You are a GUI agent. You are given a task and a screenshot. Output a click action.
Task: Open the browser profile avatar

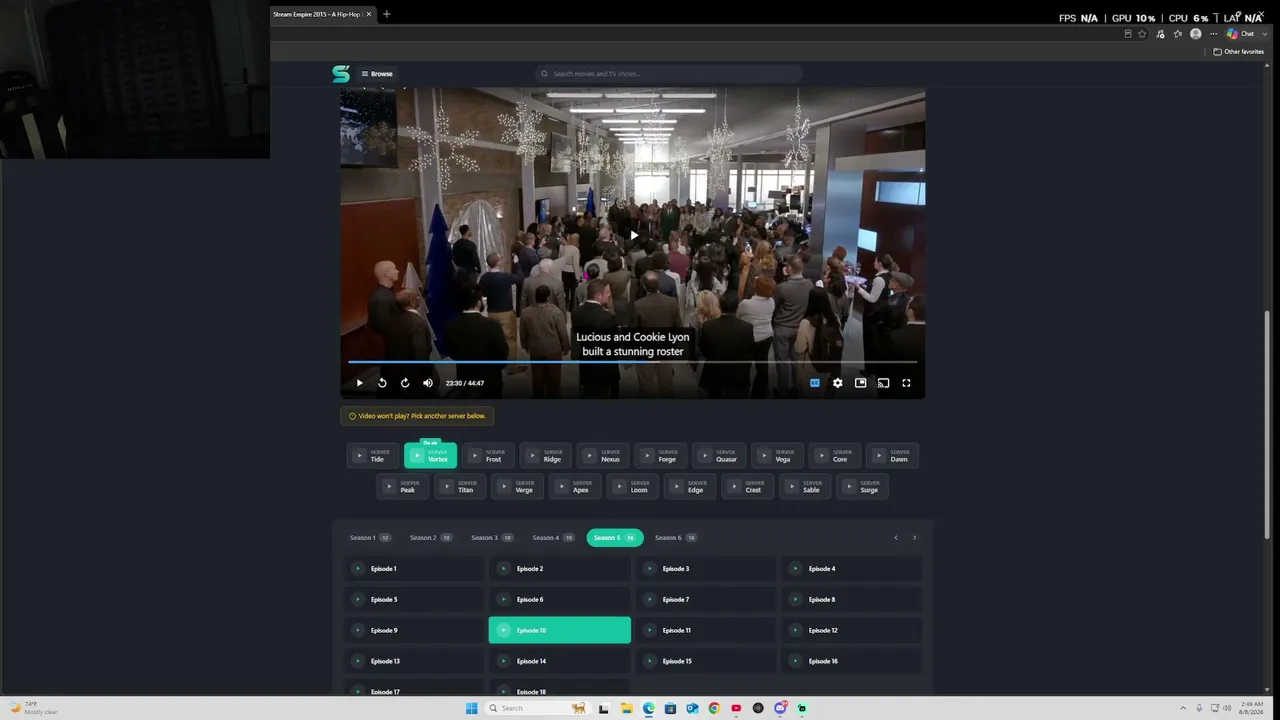point(1195,34)
